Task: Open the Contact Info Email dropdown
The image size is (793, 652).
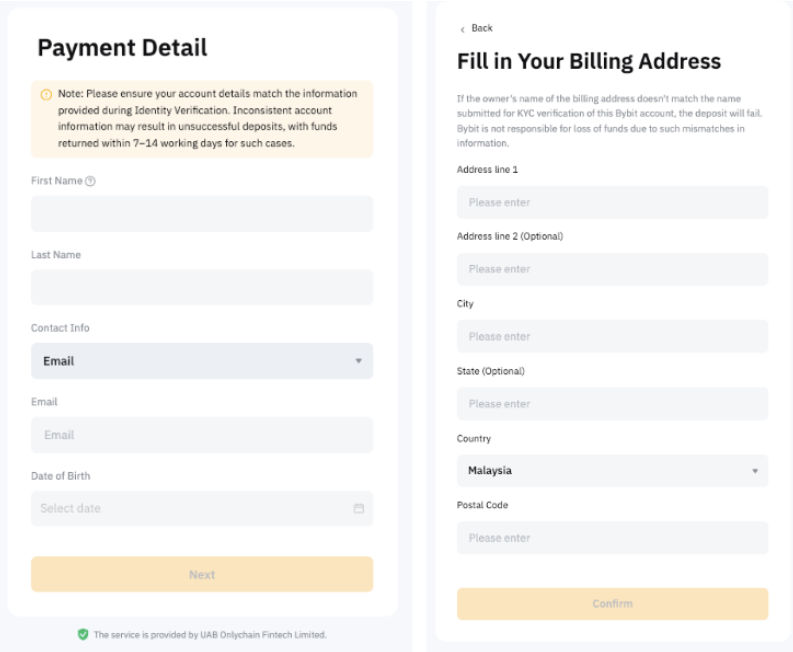Action: [201, 361]
